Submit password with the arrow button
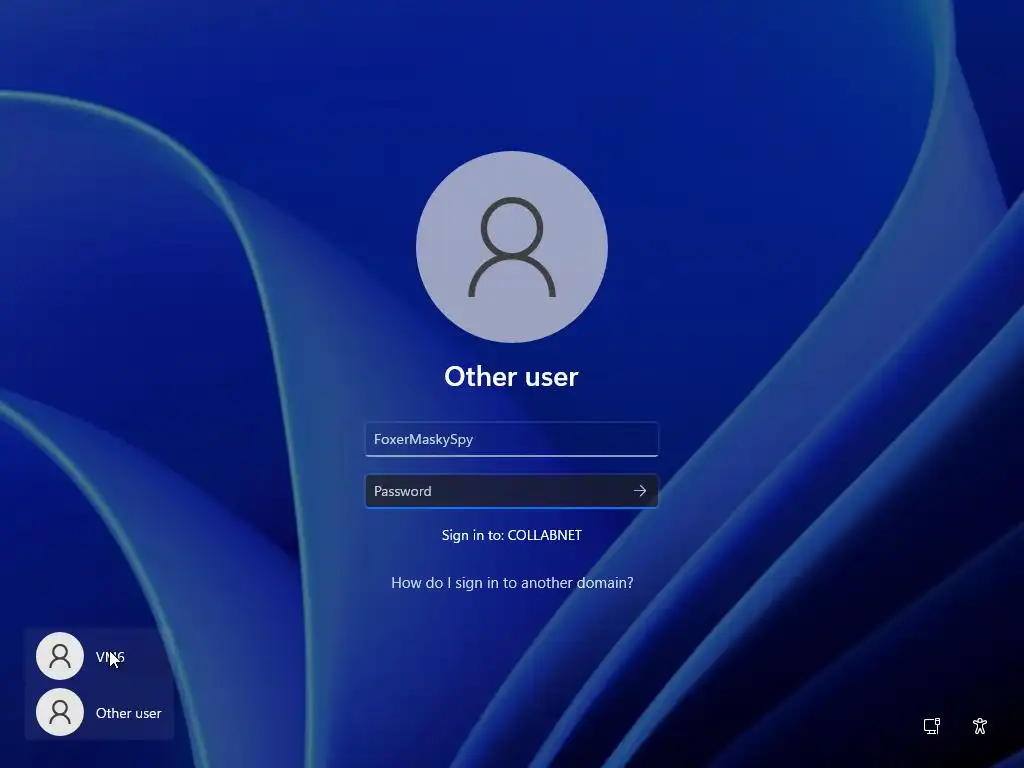Screen dimensions: 1024x768 coord(640,491)
